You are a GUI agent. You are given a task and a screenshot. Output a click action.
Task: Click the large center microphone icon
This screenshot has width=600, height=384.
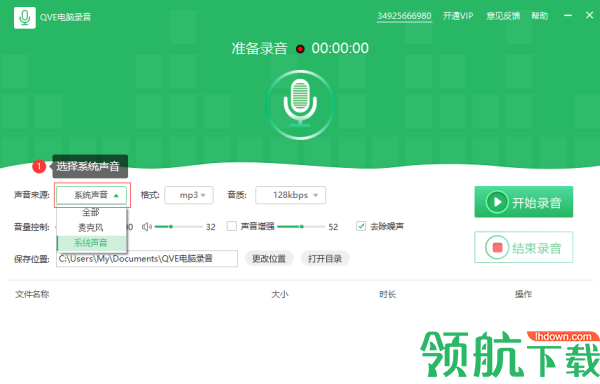point(300,104)
